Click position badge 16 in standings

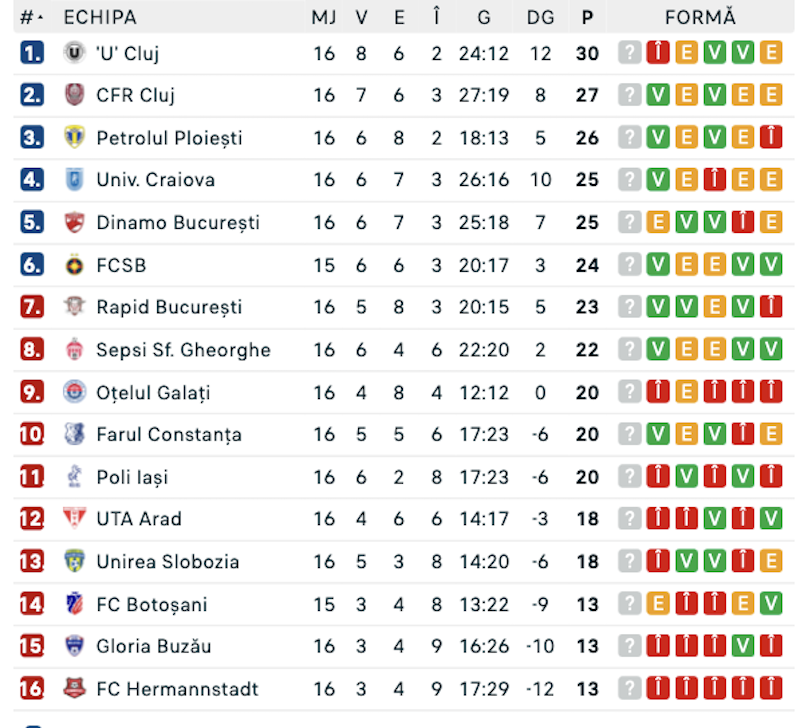pos(32,688)
